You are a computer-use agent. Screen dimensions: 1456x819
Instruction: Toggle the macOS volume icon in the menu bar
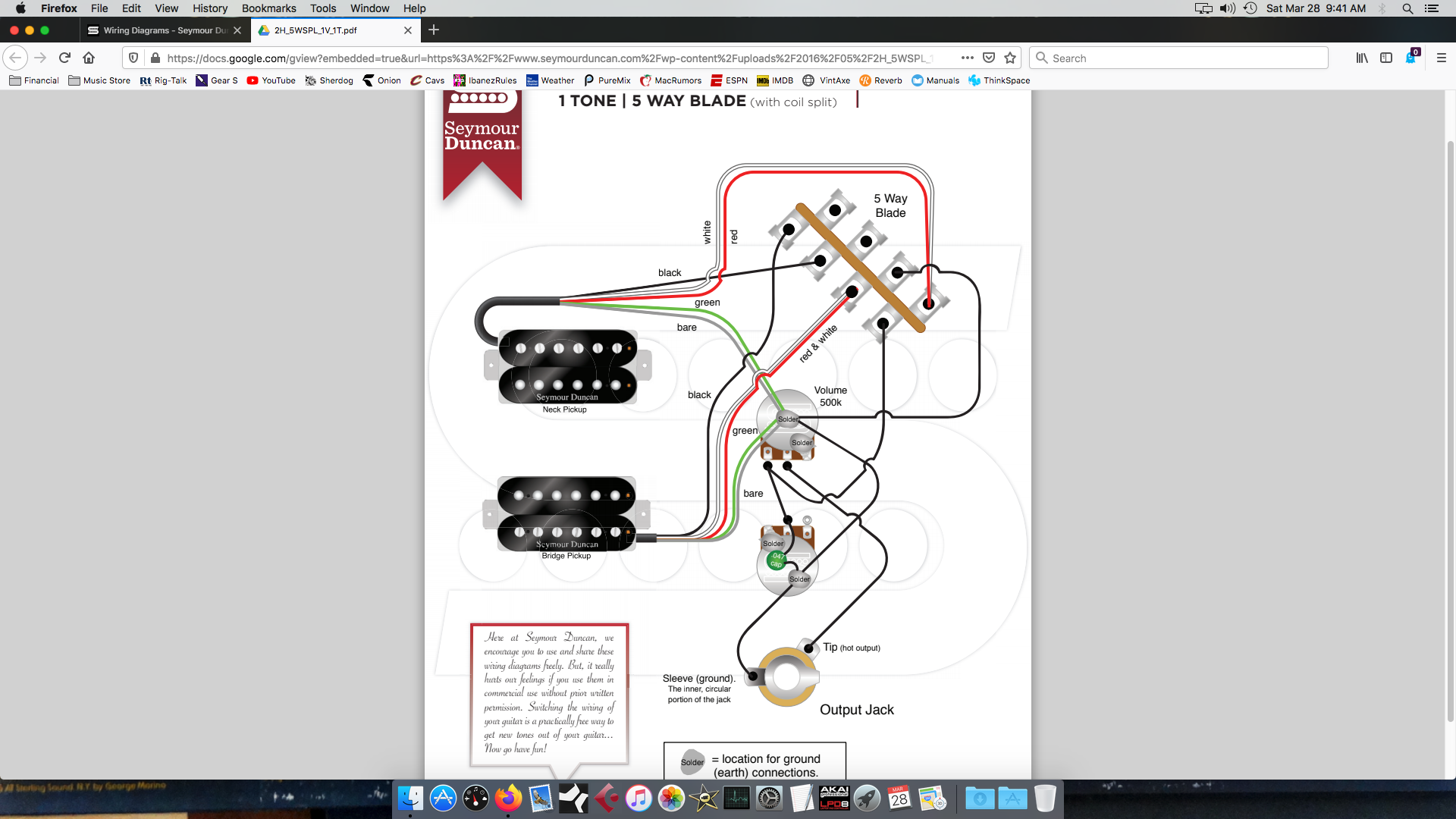pyautogui.click(x=1227, y=8)
